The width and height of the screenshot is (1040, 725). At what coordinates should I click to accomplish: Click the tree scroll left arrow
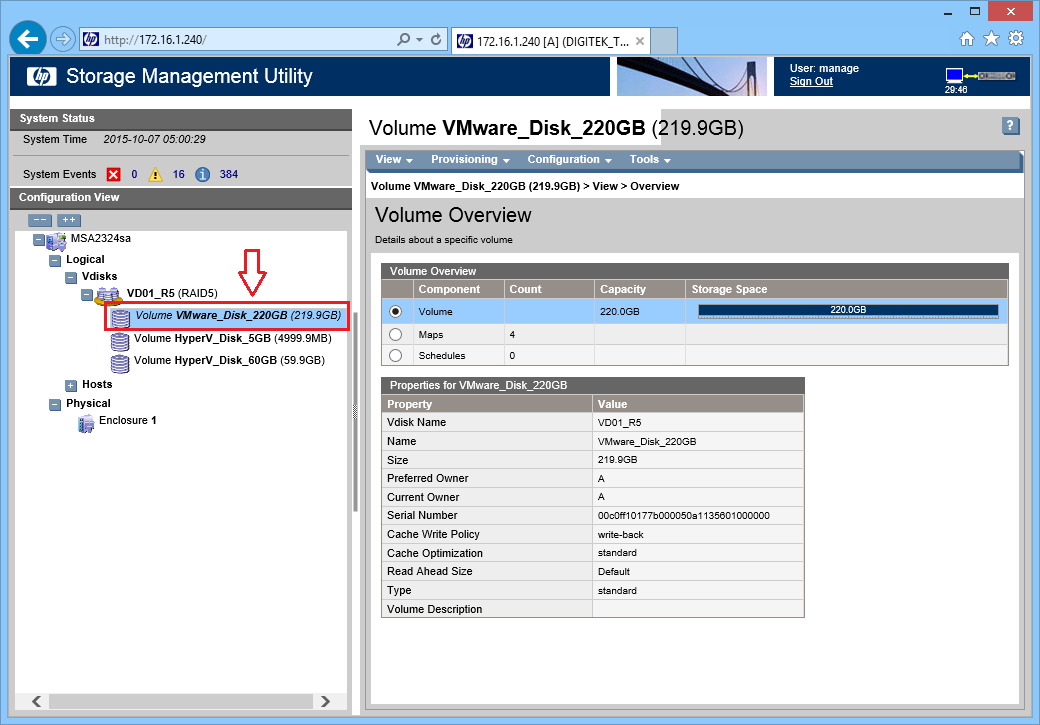(x=36, y=701)
